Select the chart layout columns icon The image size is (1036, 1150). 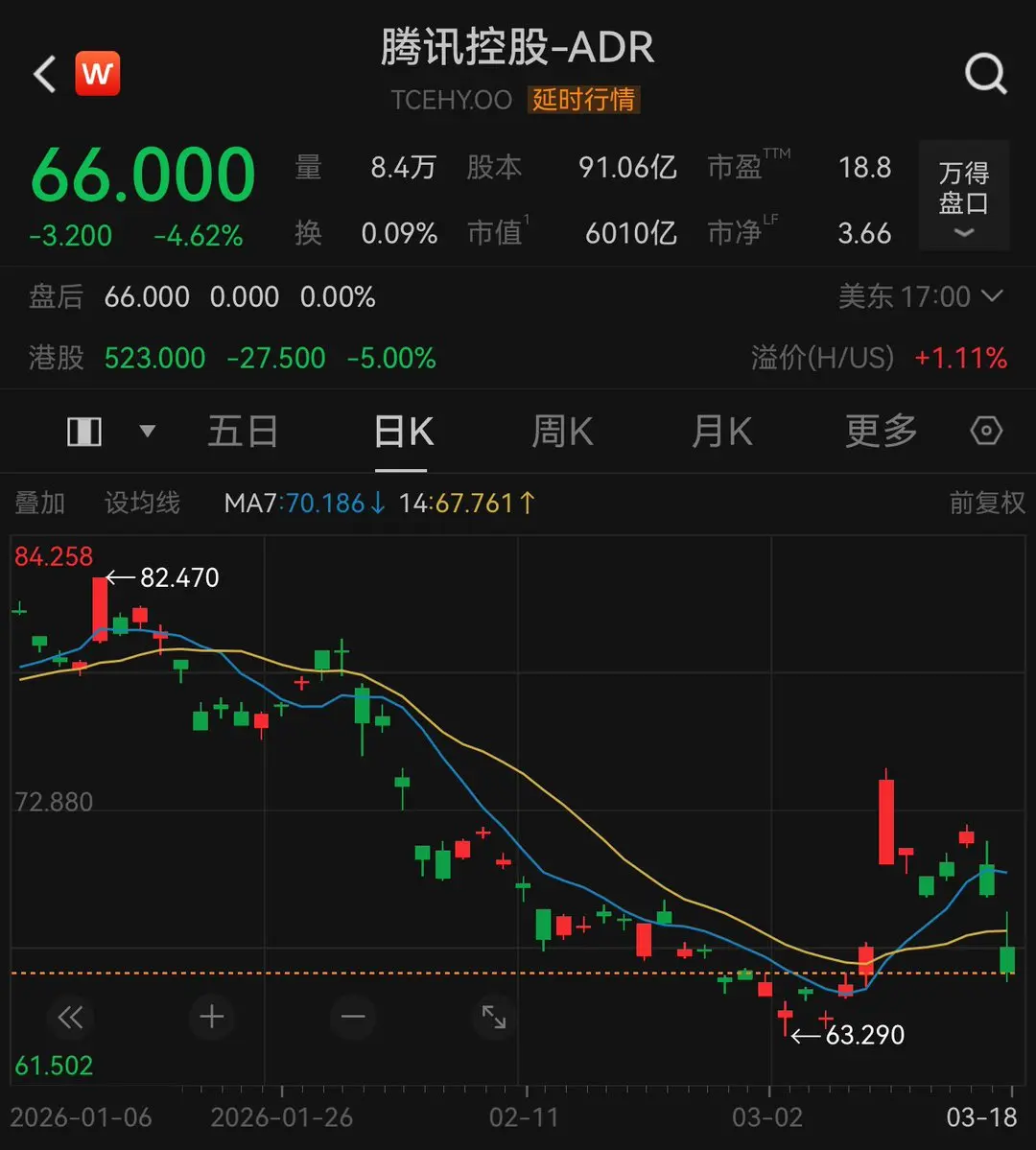[84, 432]
